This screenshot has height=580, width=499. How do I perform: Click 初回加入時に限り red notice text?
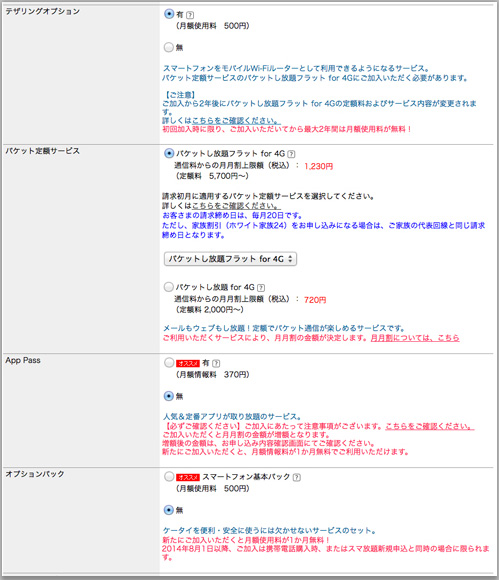click(x=287, y=129)
